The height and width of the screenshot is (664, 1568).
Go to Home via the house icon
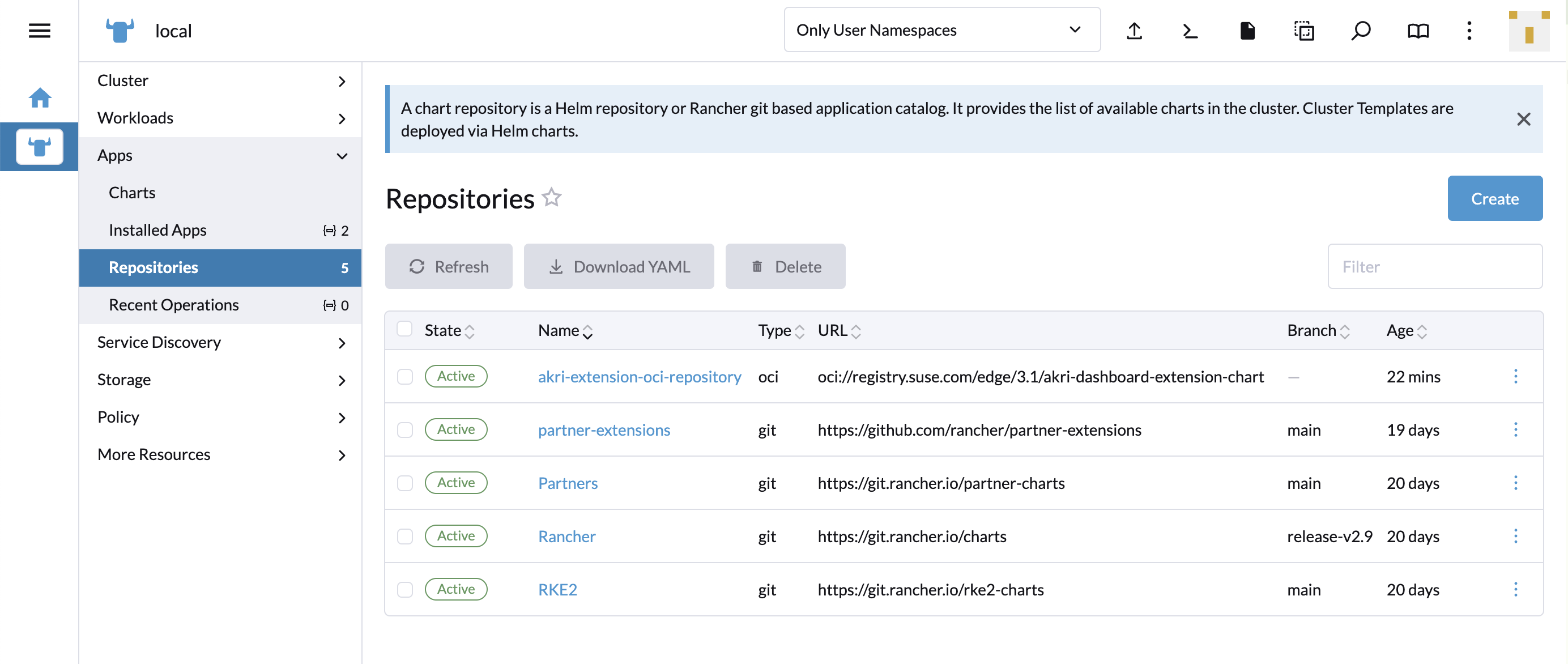point(40,98)
